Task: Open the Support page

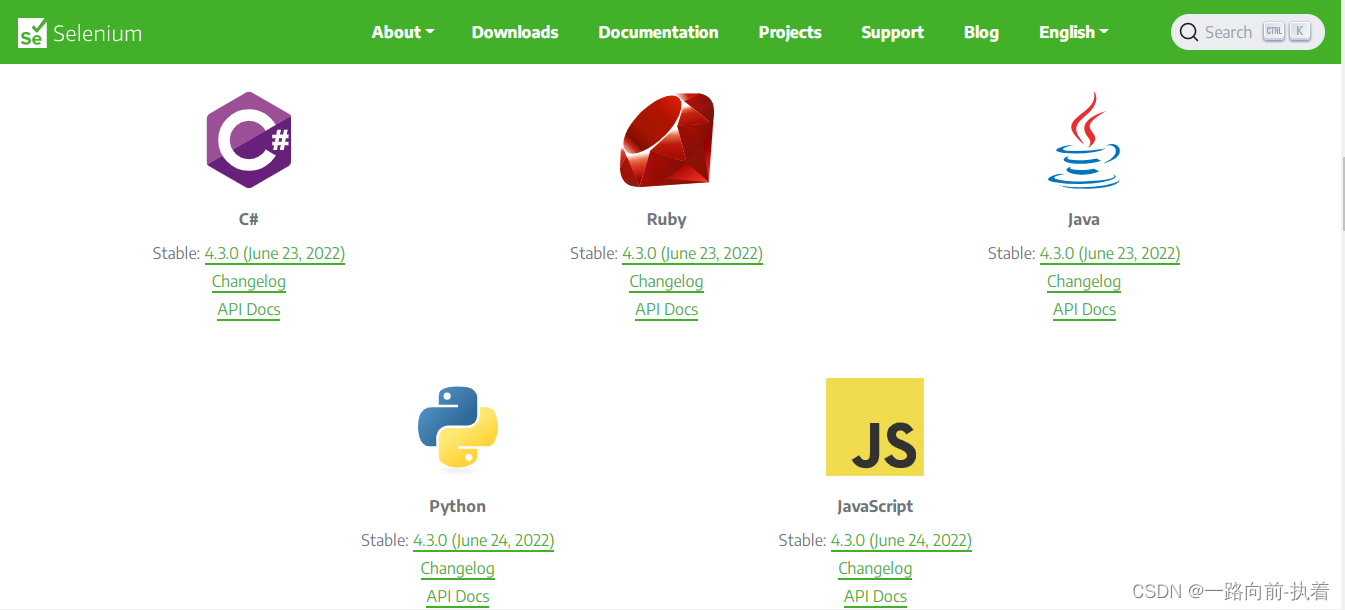Action: tap(892, 31)
